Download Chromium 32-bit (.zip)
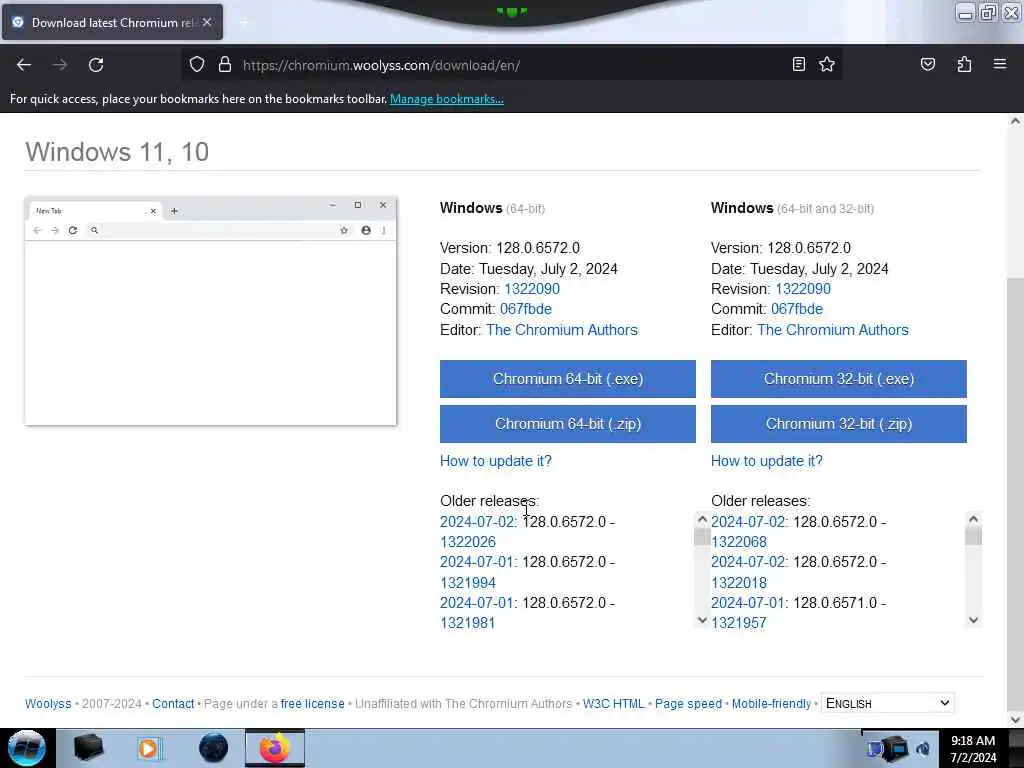The height and width of the screenshot is (768, 1024). point(839,424)
